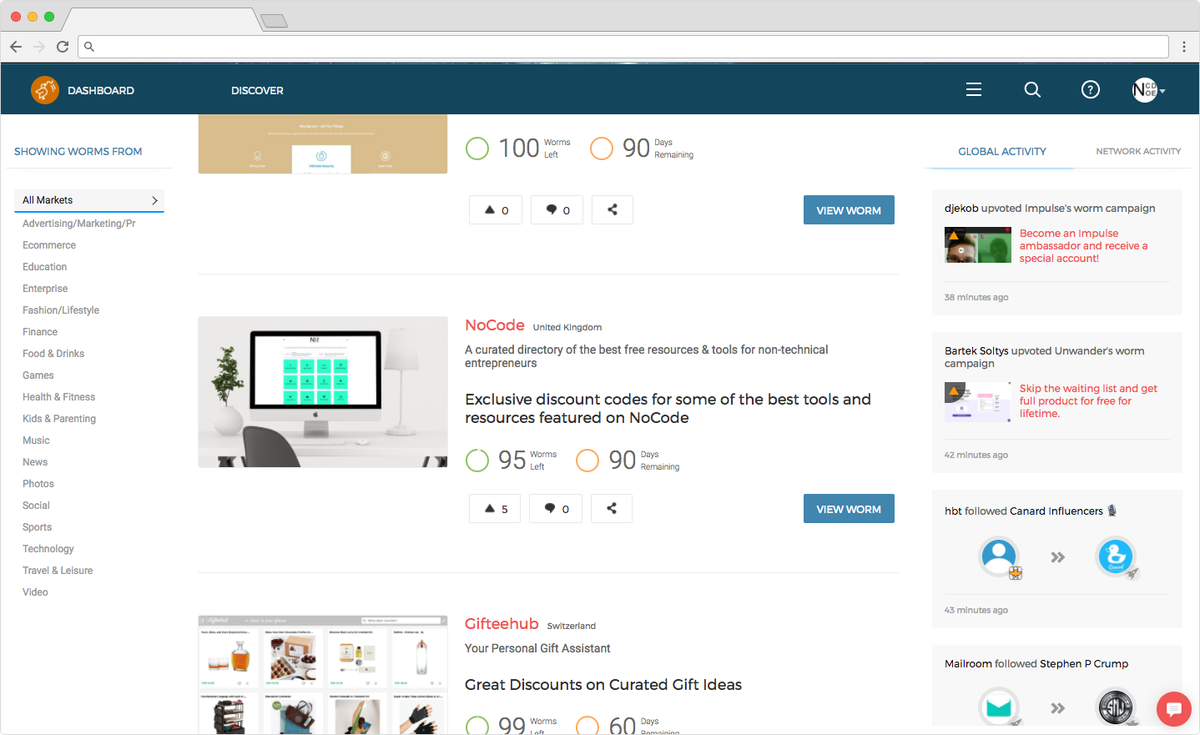Image resolution: width=1200 pixels, height=735 pixels.
Task: Open comments on the top worm
Action: point(556,210)
